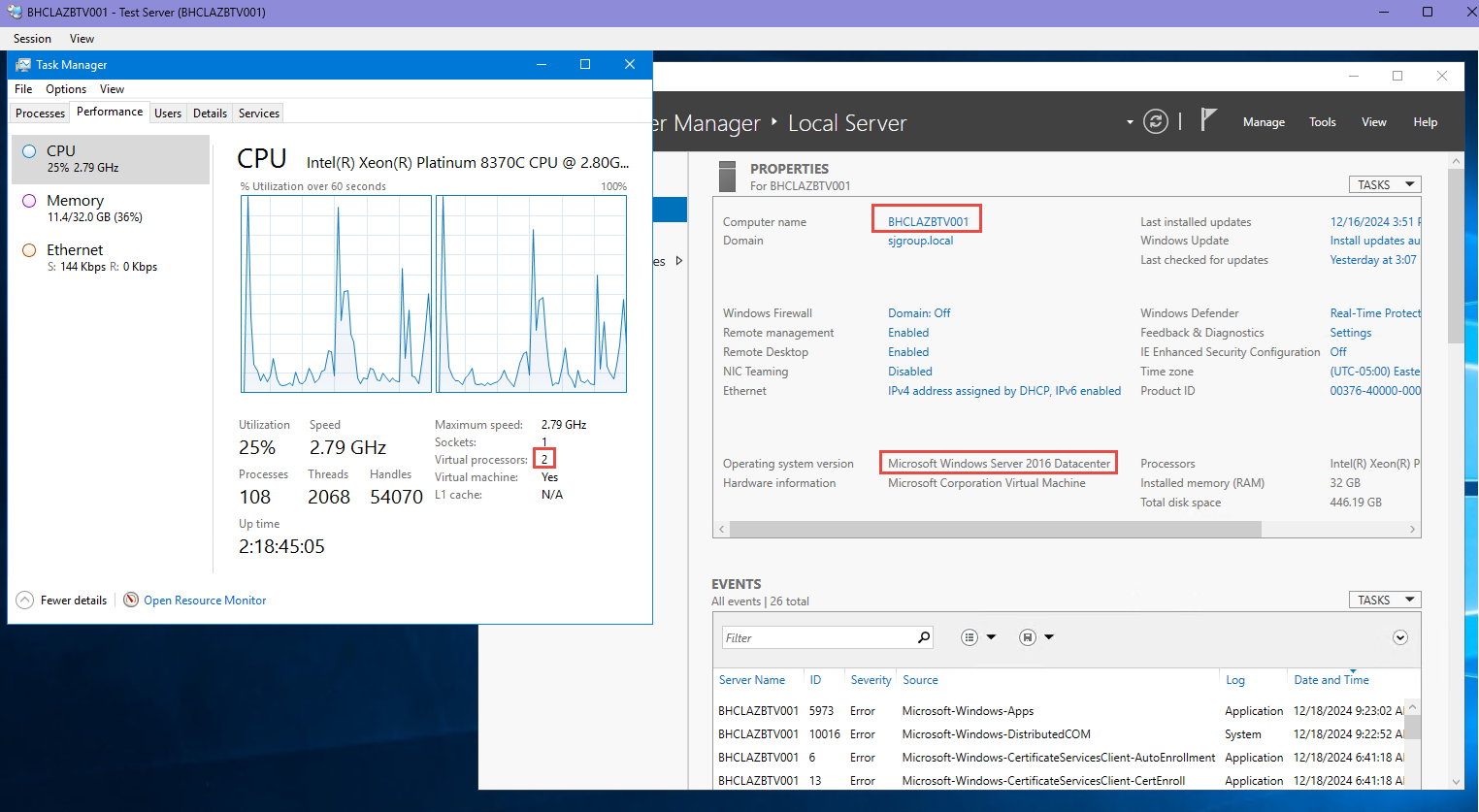Select event row with ID 5973
The image size is (1479, 812).
coord(1059,711)
